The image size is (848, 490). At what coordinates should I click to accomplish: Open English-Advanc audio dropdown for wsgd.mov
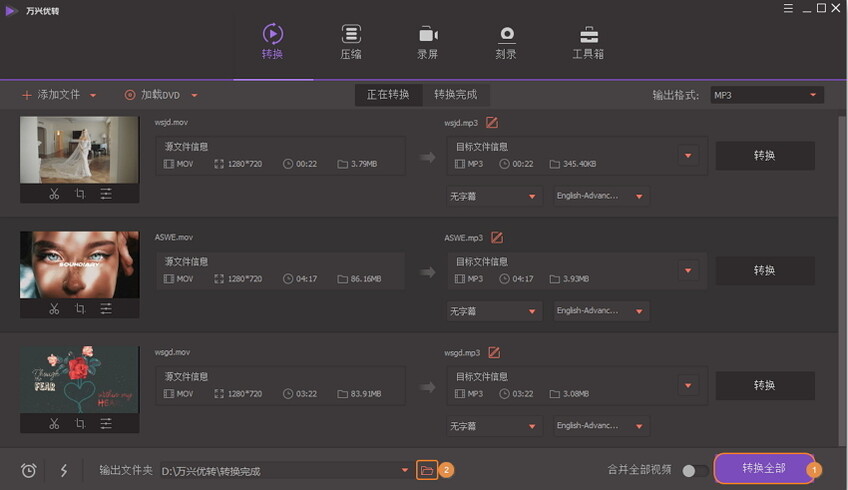601,426
